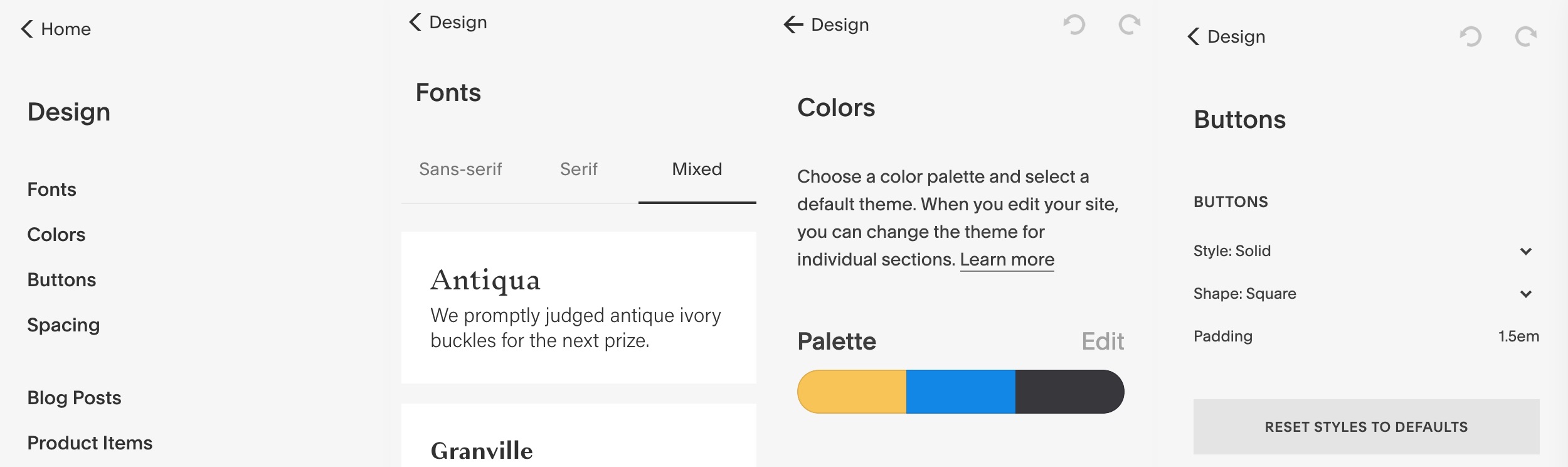This screenshot has width=1568, height=467.
Task: Choose the Antiqua font pairing card
Action: click(578, 308)
